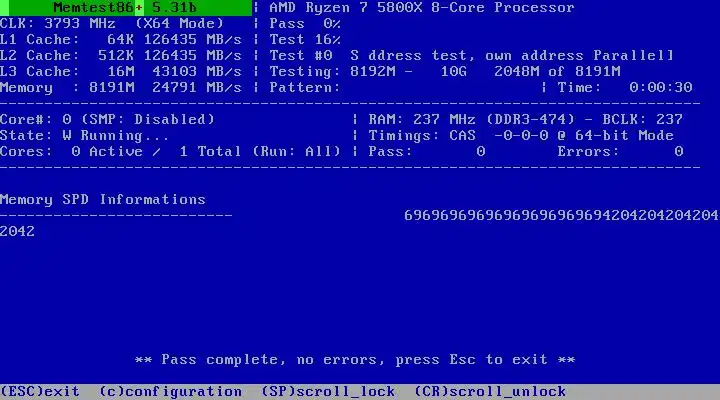The width and height of the screenshot is (720, 400).
Task: Click (ESC)exit in the bottom bar
Action: pyautogui.click(x=39, y=392)
